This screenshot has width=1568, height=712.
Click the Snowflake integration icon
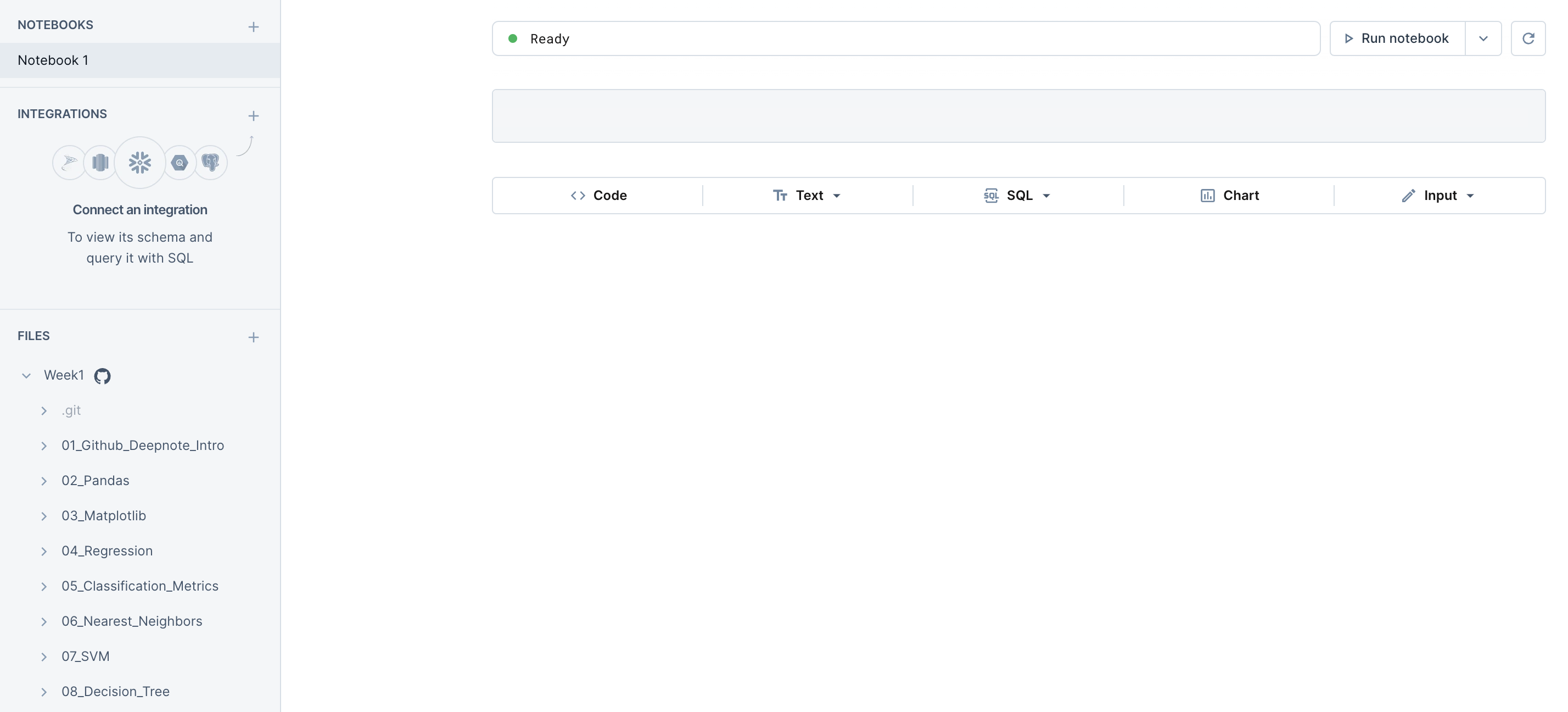(139, 163)
